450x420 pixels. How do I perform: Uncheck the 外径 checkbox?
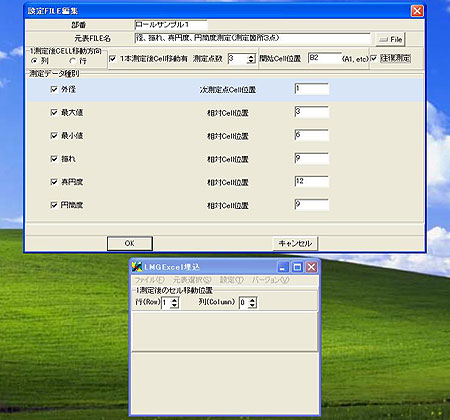coord(54,89)
